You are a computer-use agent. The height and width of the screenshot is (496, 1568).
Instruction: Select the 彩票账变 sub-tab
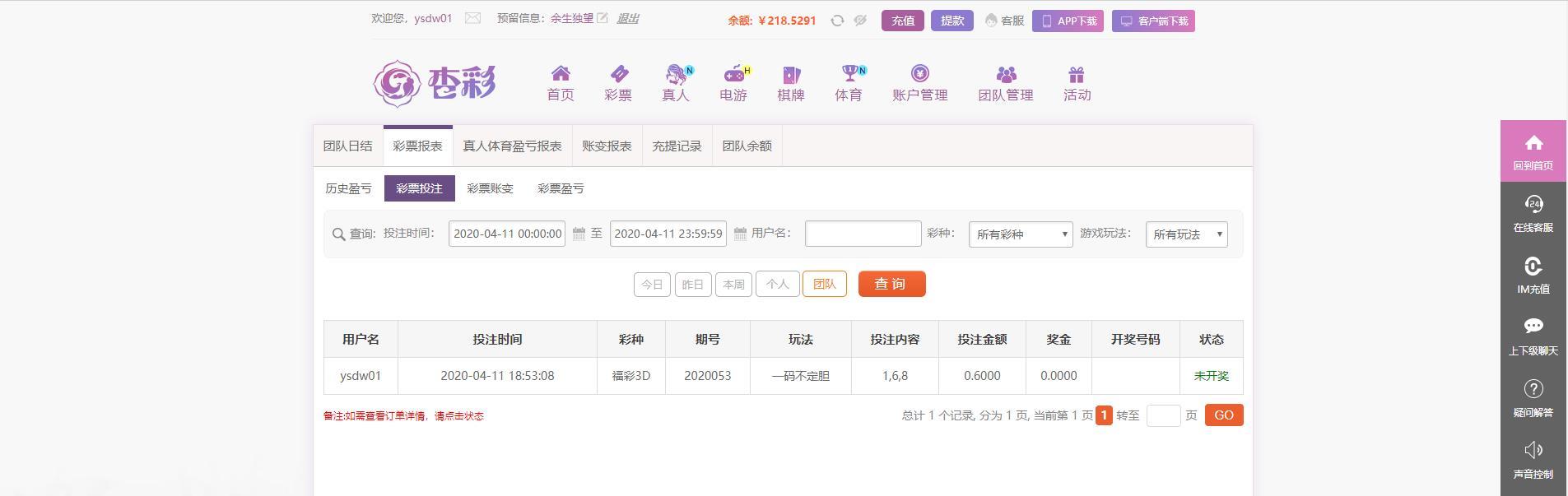coord(490,188)
